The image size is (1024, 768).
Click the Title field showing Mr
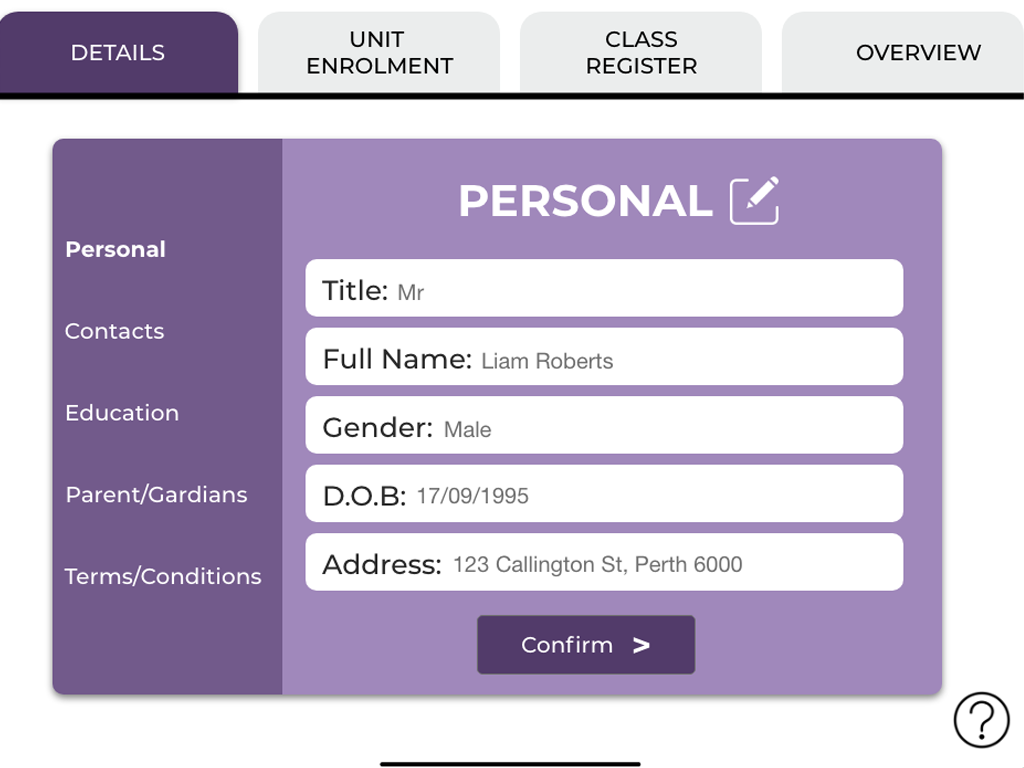coord(604,288)
